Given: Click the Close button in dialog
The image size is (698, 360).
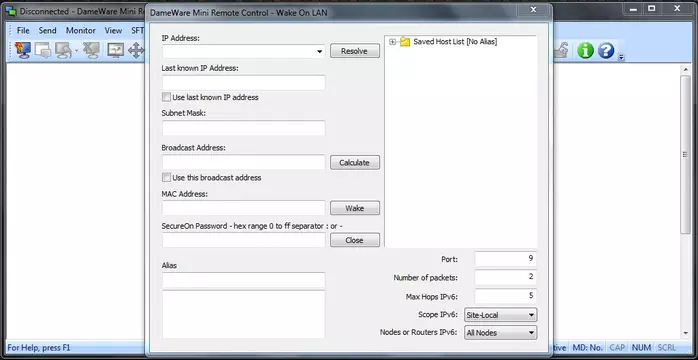Looking at the screenshot, I should 355,240.
